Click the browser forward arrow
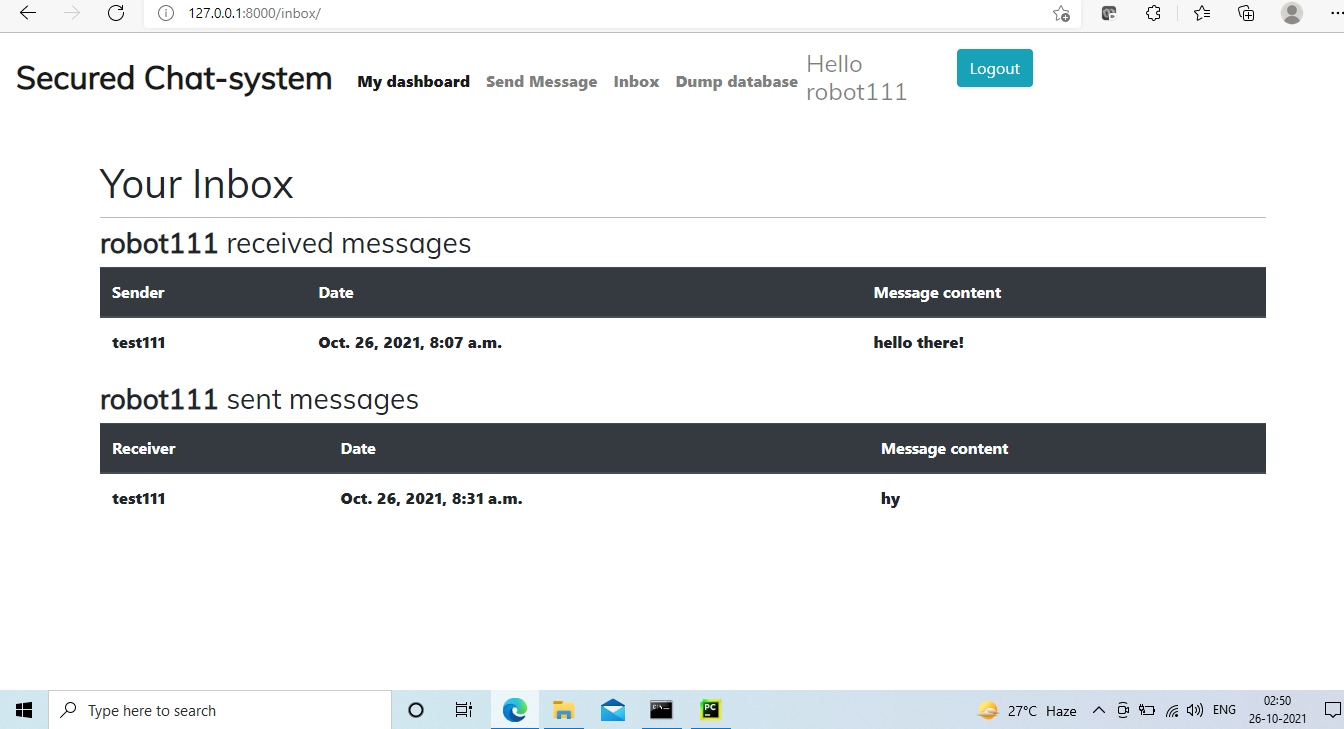This screenshot has width=1344, height=729. point(72,13)
